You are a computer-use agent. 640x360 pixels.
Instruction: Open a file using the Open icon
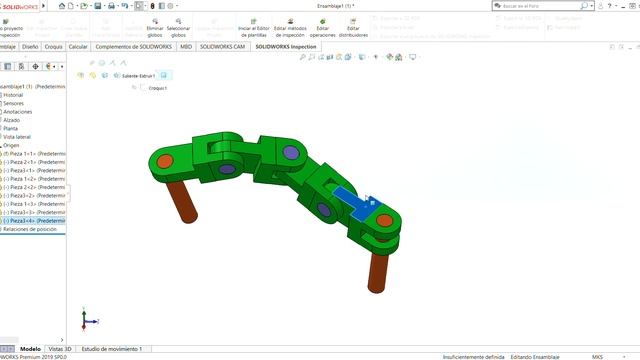click(84, 6)
